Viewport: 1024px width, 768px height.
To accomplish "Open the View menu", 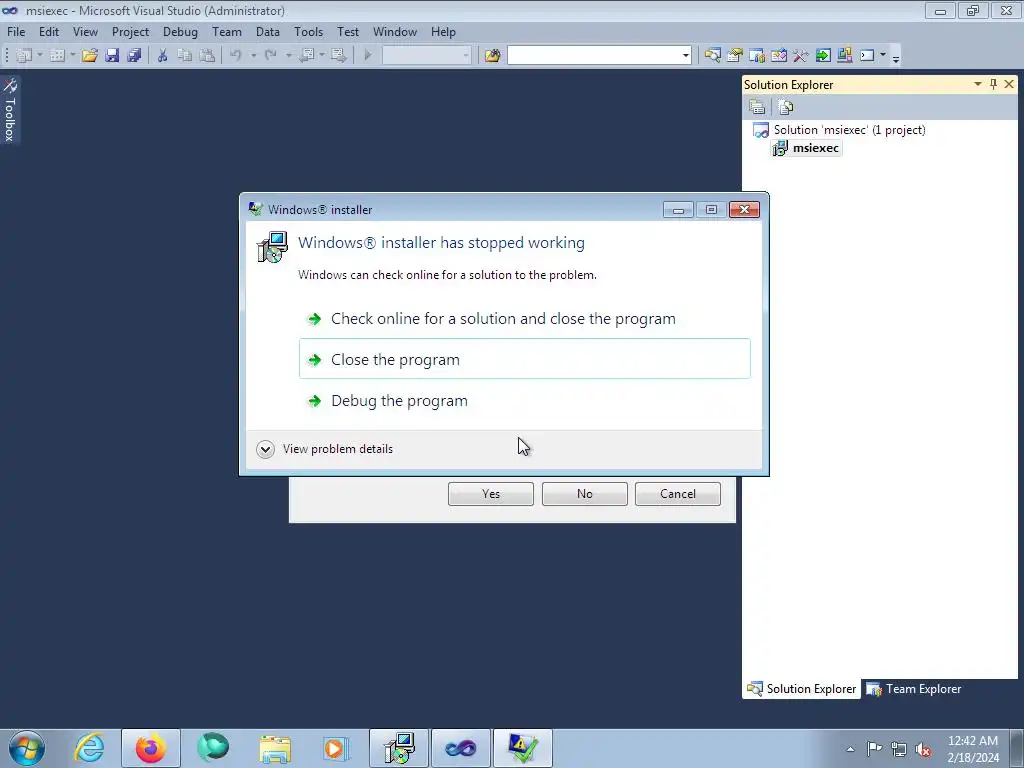I will (x=86, y=31).
